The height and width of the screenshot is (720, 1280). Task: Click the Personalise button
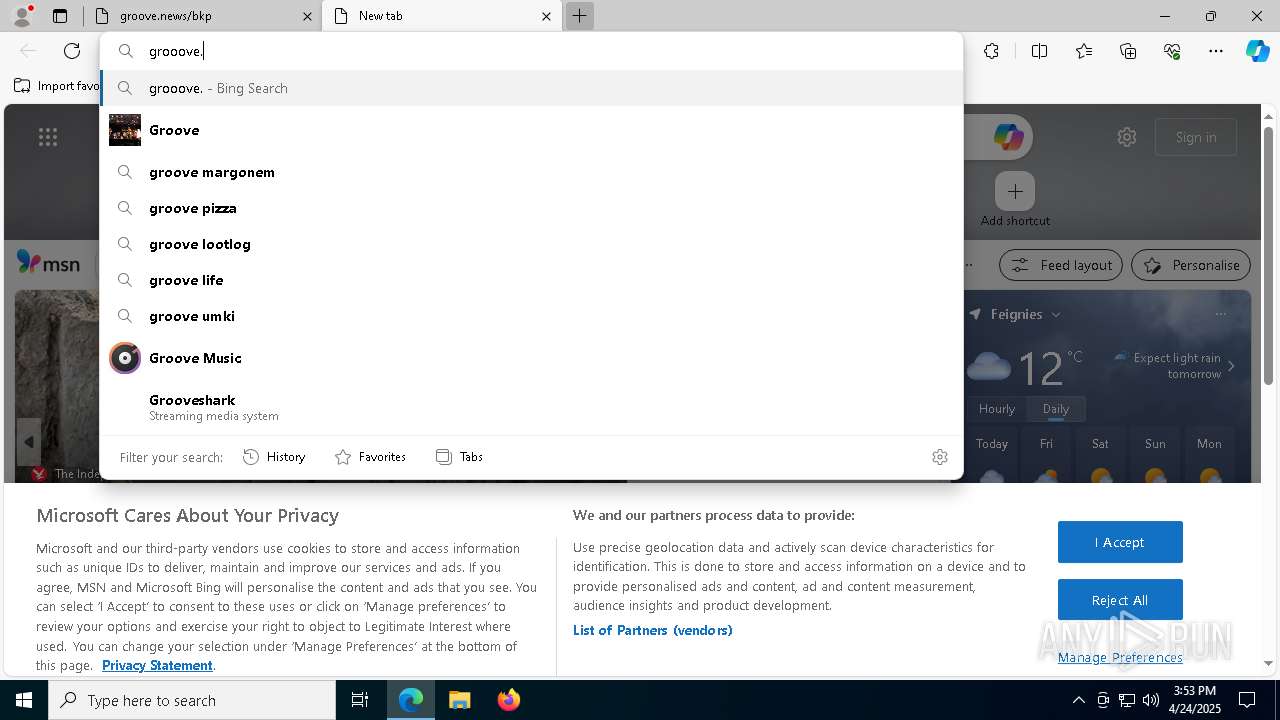1191,265
